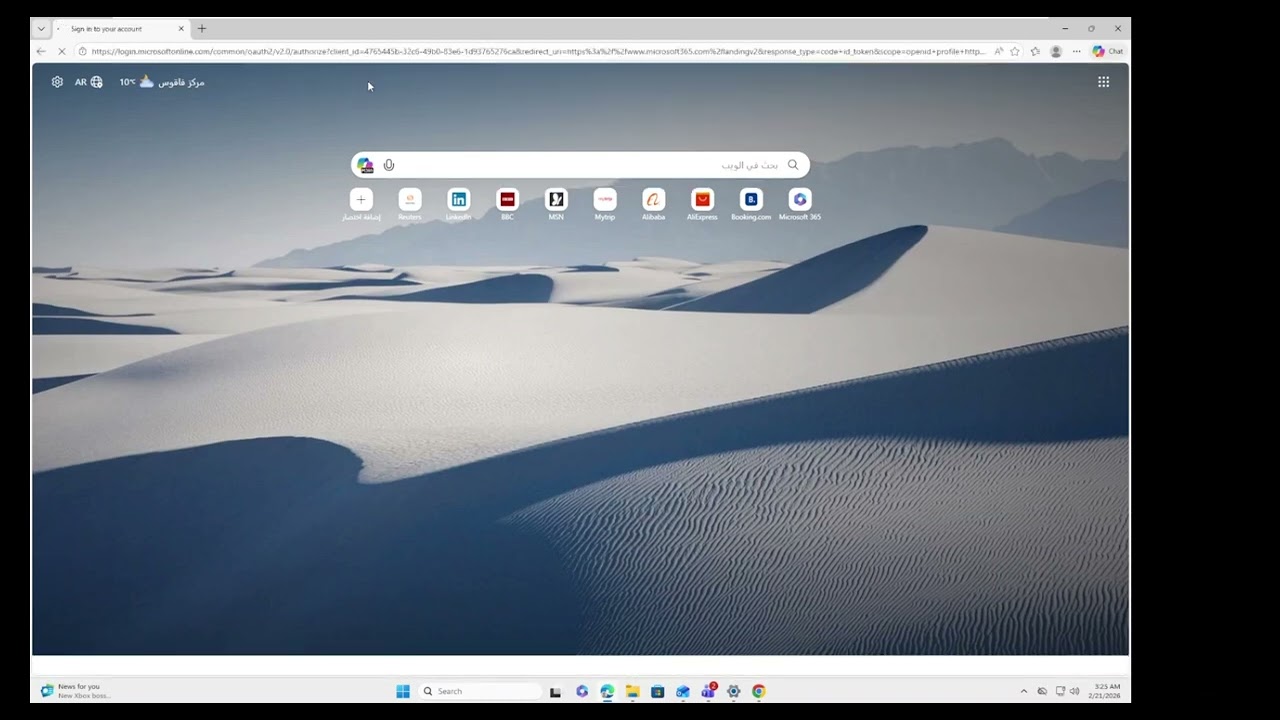This screenshot has height=720, width=1280.
Task: Click the address bar URL
Action: click(x=538, y=51)
